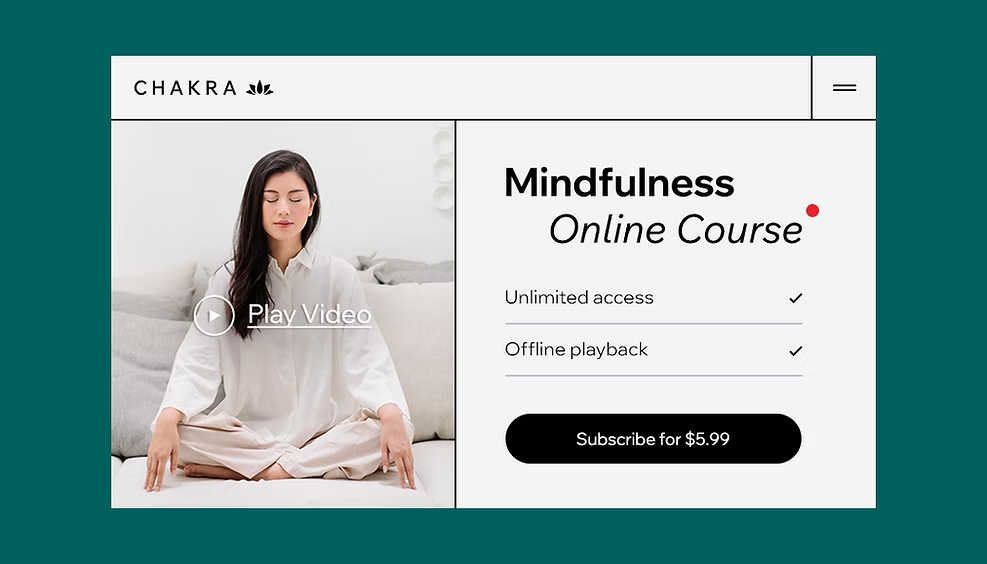Click the divider line under Offline playback
Image resolution: width=987 pixels, height=564 pixels.
(653, 376)
